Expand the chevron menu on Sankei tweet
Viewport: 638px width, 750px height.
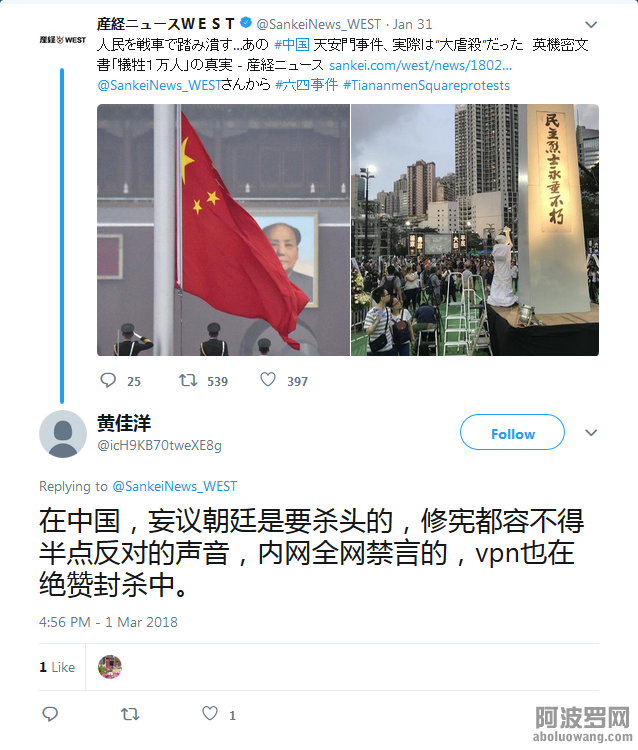click(x=591, y=24)
